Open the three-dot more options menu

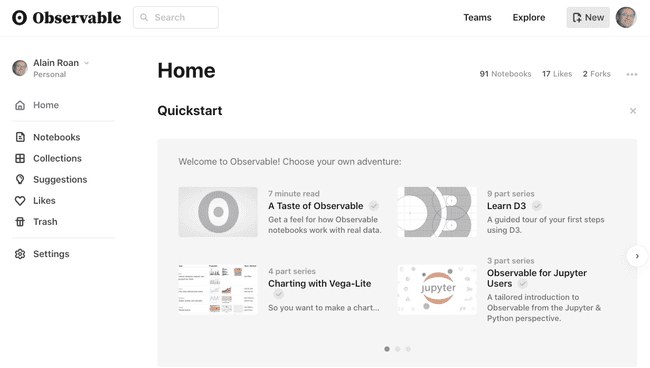coord(632,74)
